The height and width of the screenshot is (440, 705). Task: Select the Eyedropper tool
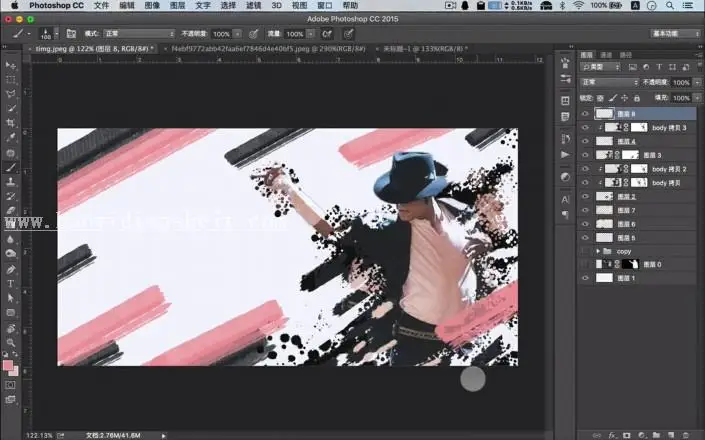point(10,138)
